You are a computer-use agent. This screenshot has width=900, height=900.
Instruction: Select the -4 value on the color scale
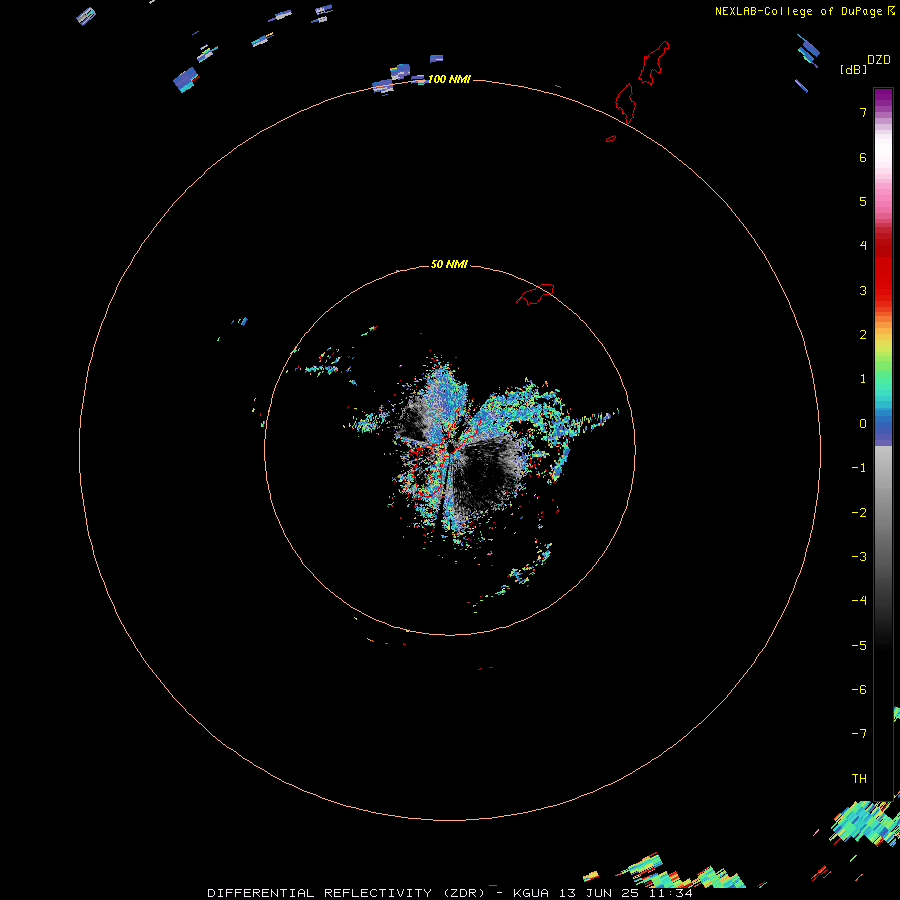coord(859,600)
